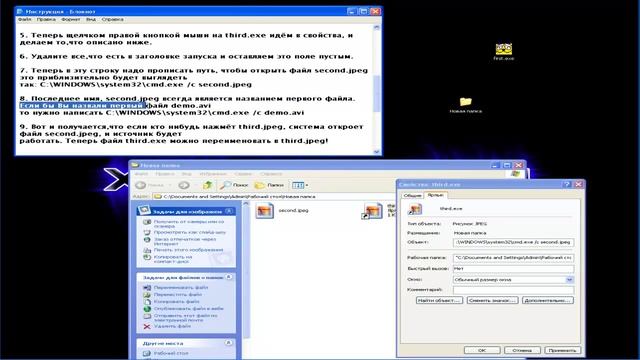The width and height of the screenshot is (640, 360).
Task: Click the highlighted text in Notepad step 8
Action: tap(82, 105)
